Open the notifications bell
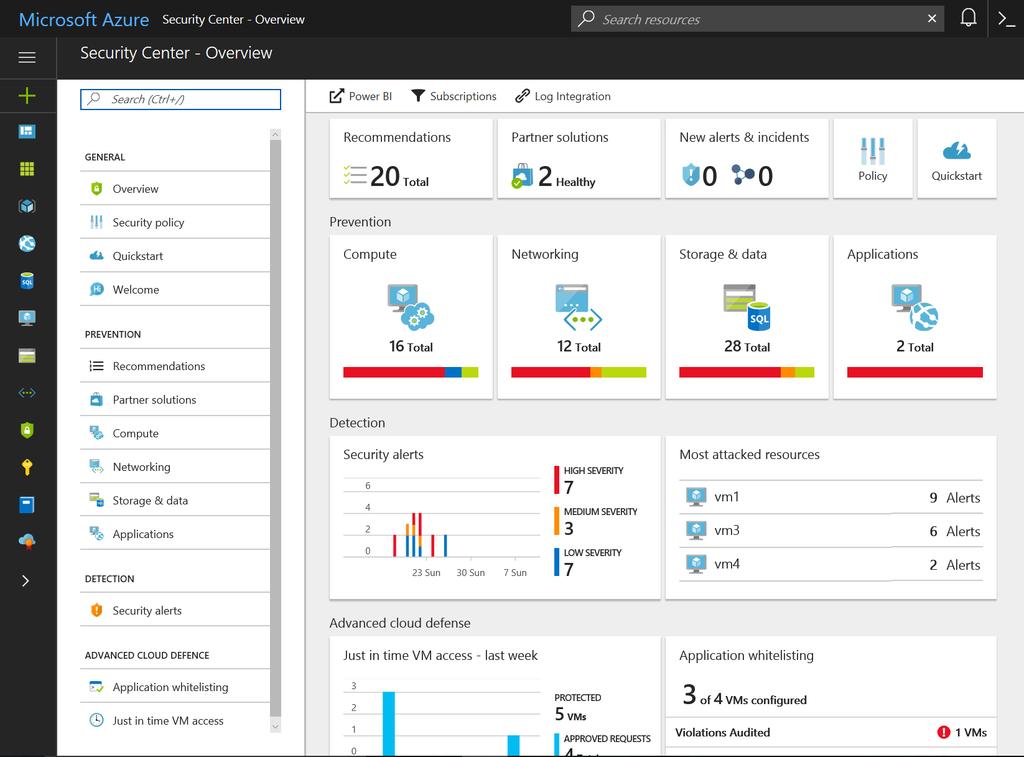 (x=968, y=18)
